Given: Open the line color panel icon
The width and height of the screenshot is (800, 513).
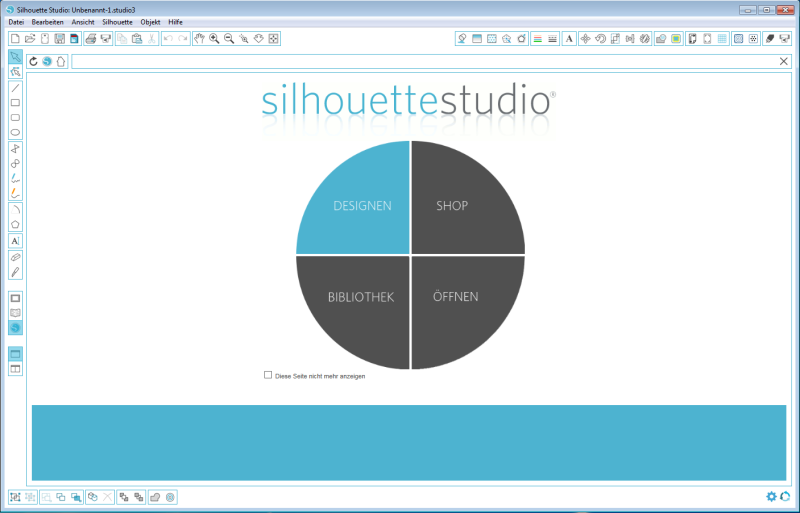Looking at the screenshot, I should (x=538, y=39).
